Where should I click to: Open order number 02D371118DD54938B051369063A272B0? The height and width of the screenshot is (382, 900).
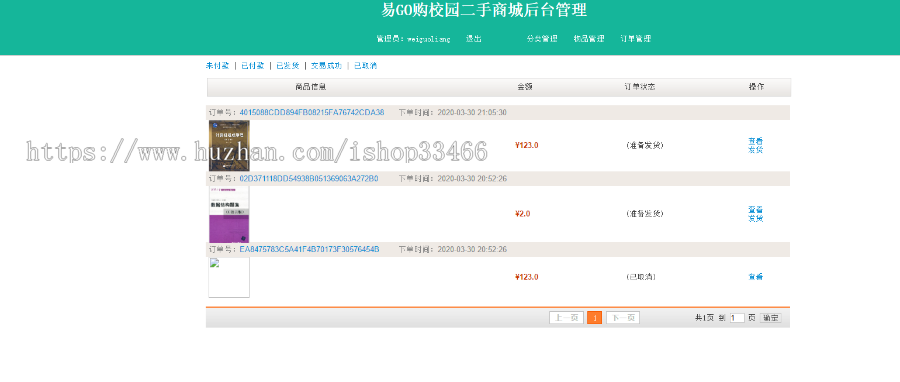point(309,179)
